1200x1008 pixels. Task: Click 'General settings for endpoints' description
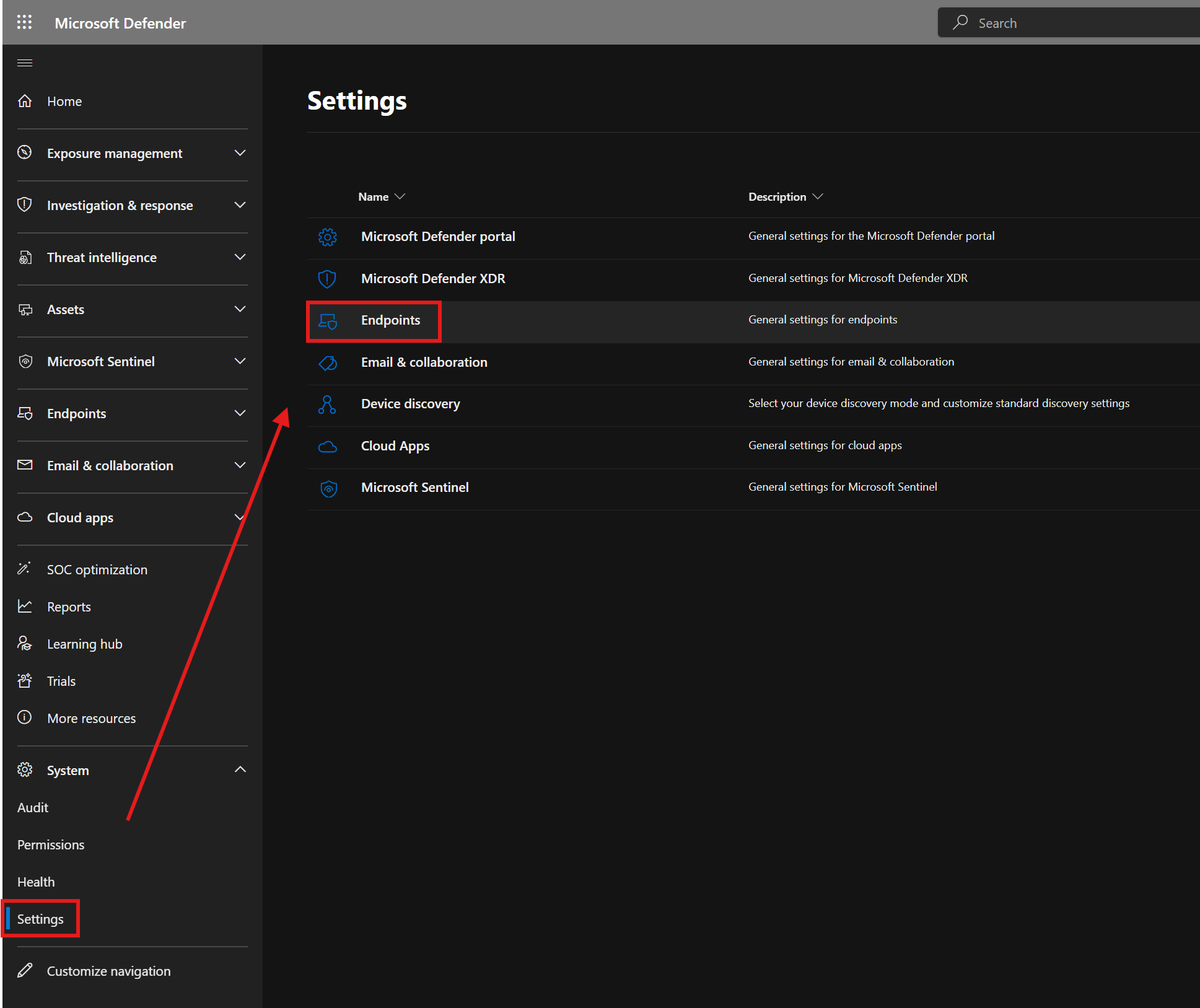pos(823,320)
